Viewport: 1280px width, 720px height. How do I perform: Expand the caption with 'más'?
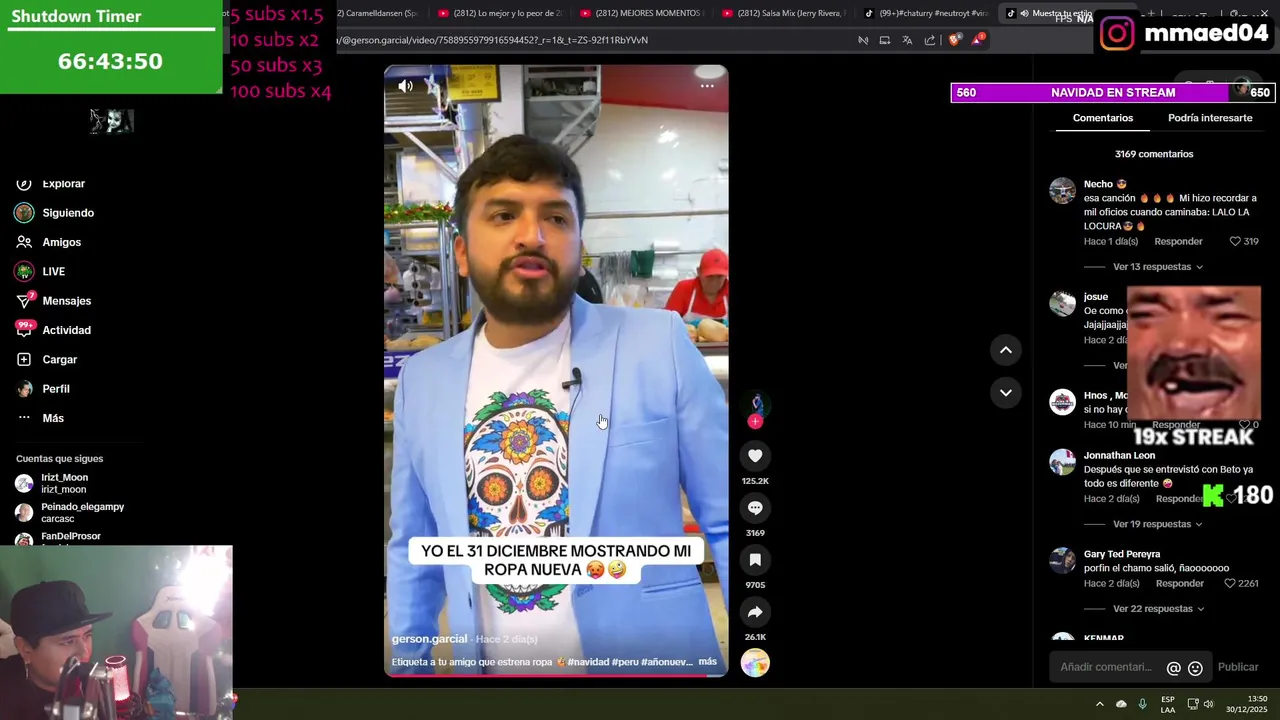pos(708,662)
